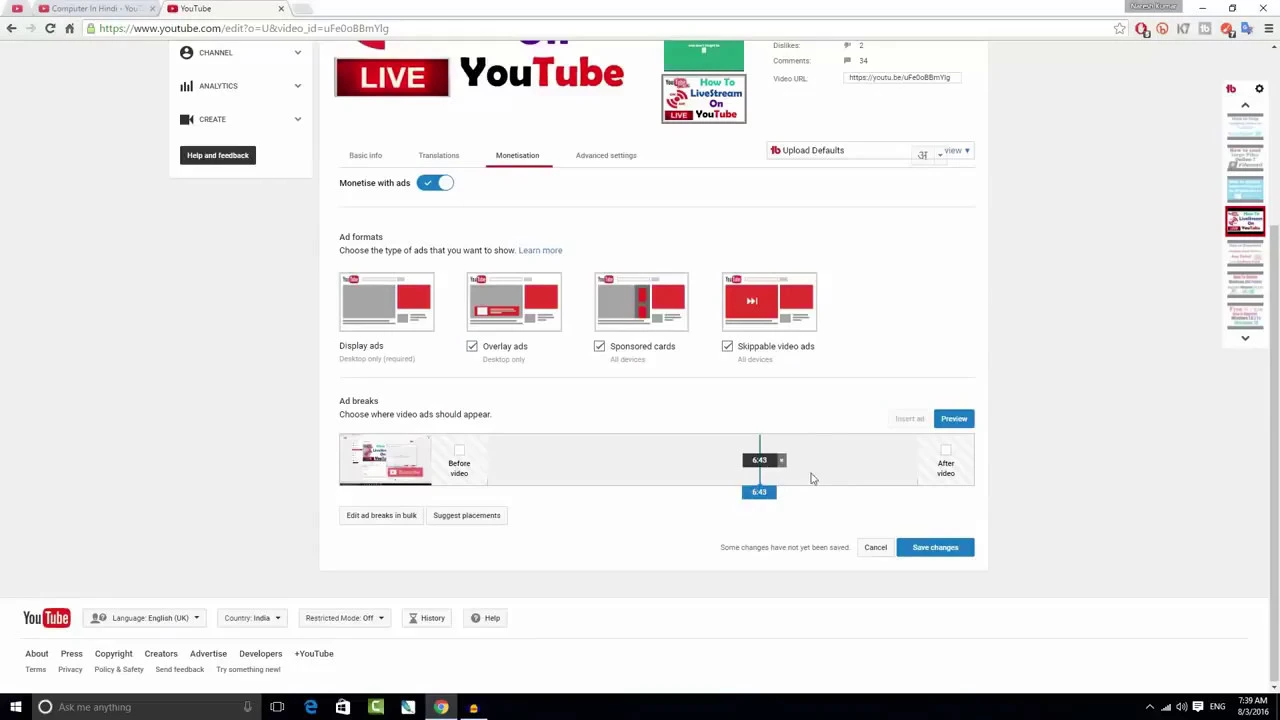Viewport: 1280px width, 720px height.
Task: Click the address bar URL
Action: coord(244,28)
